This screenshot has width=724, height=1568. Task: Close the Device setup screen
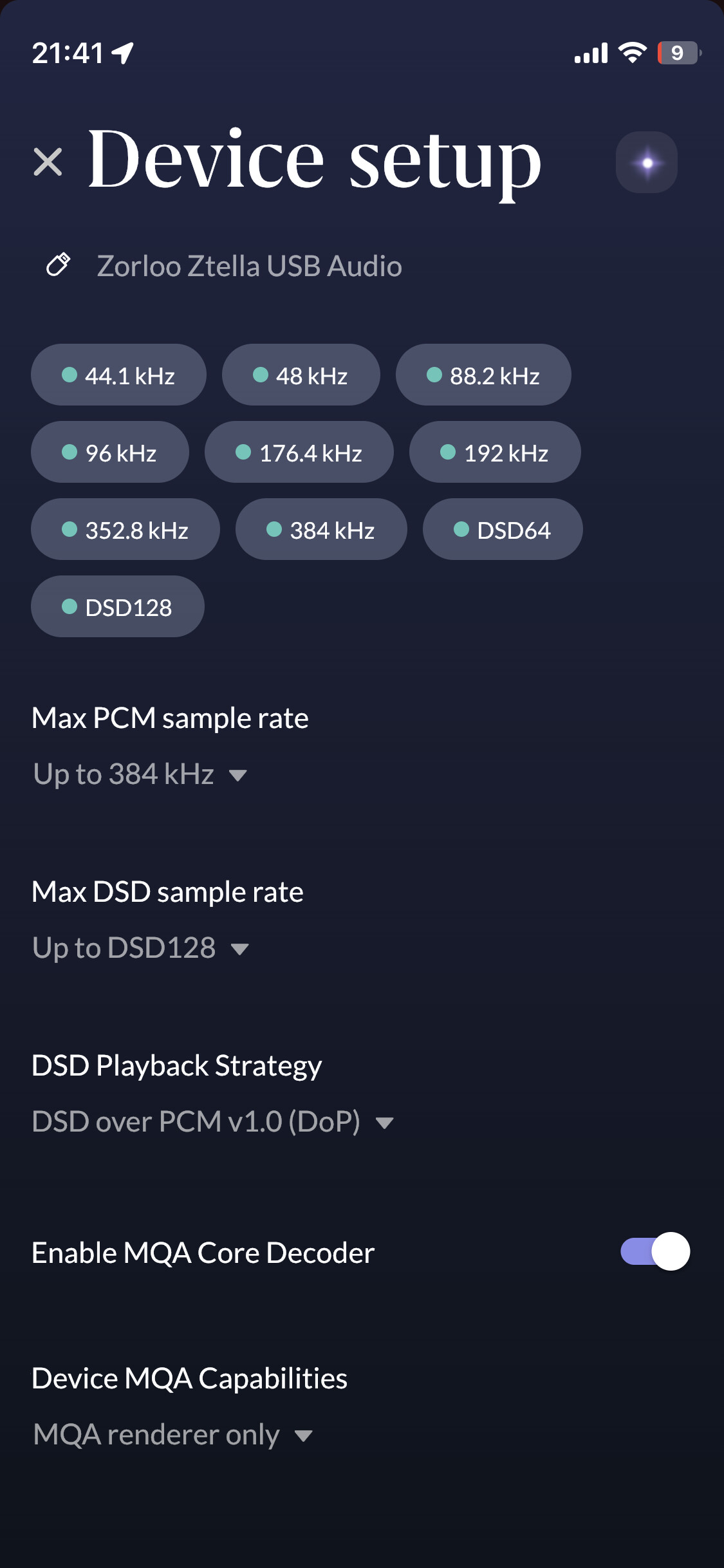point(48,162)
